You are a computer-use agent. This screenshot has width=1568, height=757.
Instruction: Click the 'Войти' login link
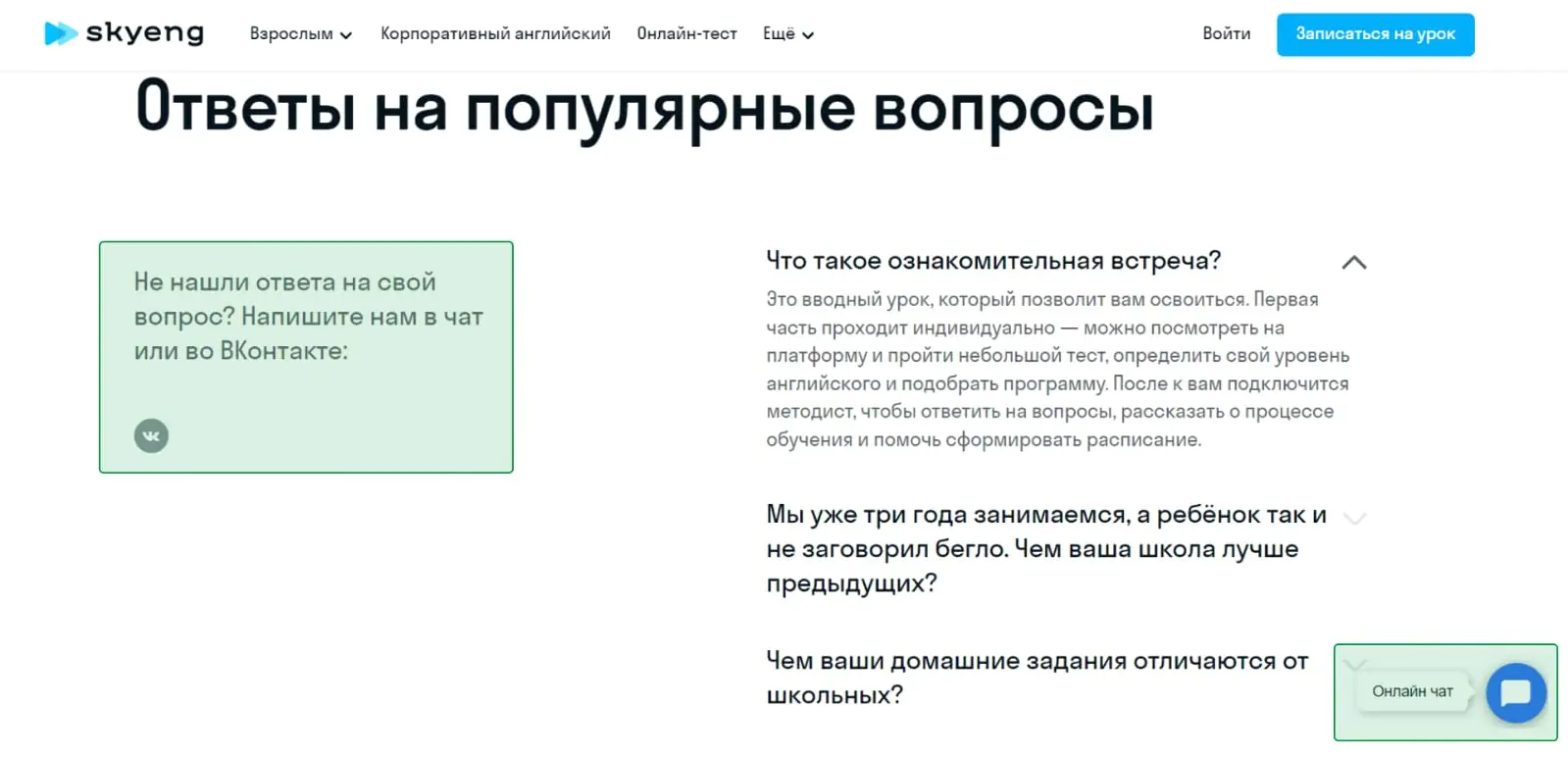[x=1227, y=34]
